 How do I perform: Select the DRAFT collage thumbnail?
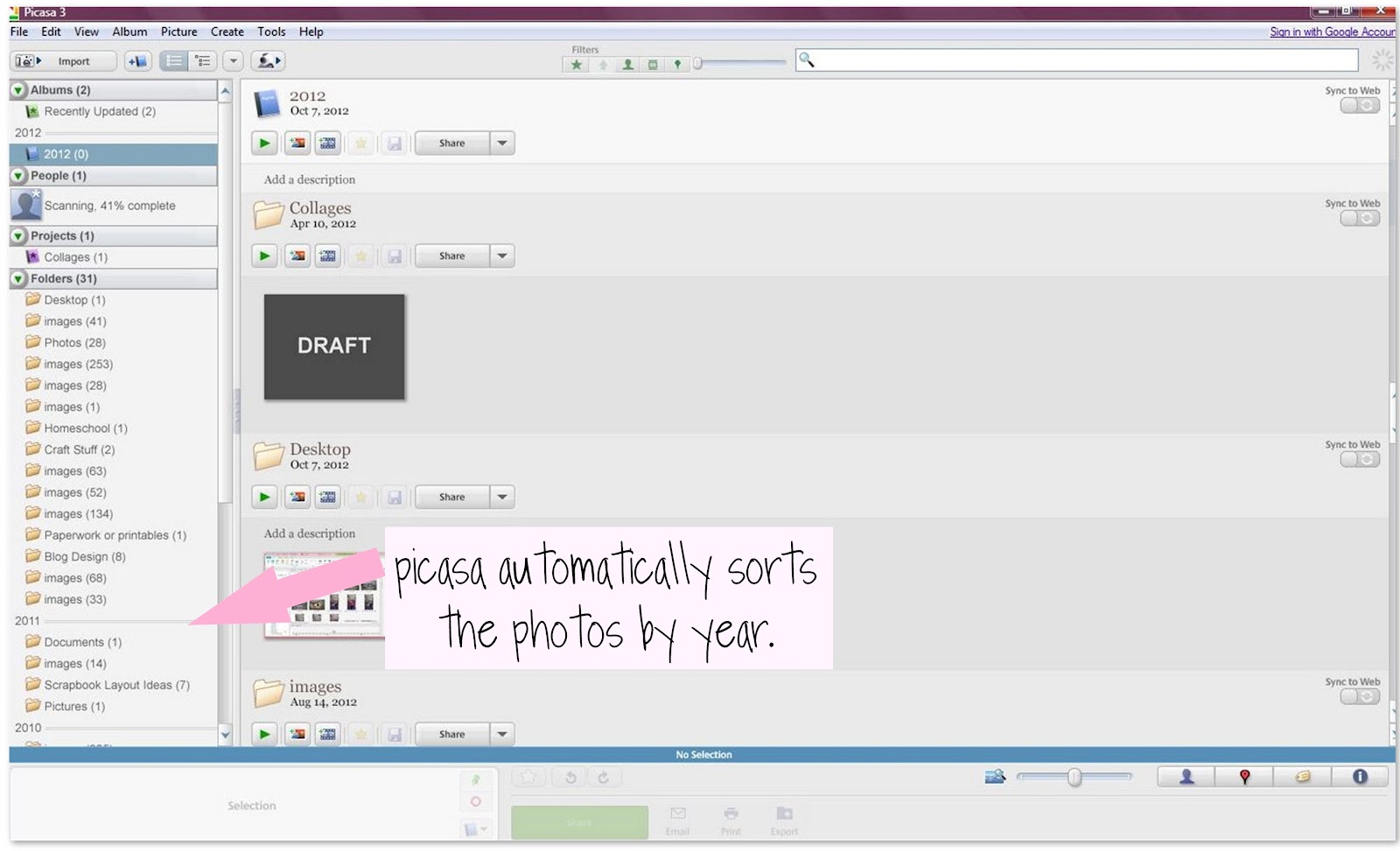click(334, 347)
